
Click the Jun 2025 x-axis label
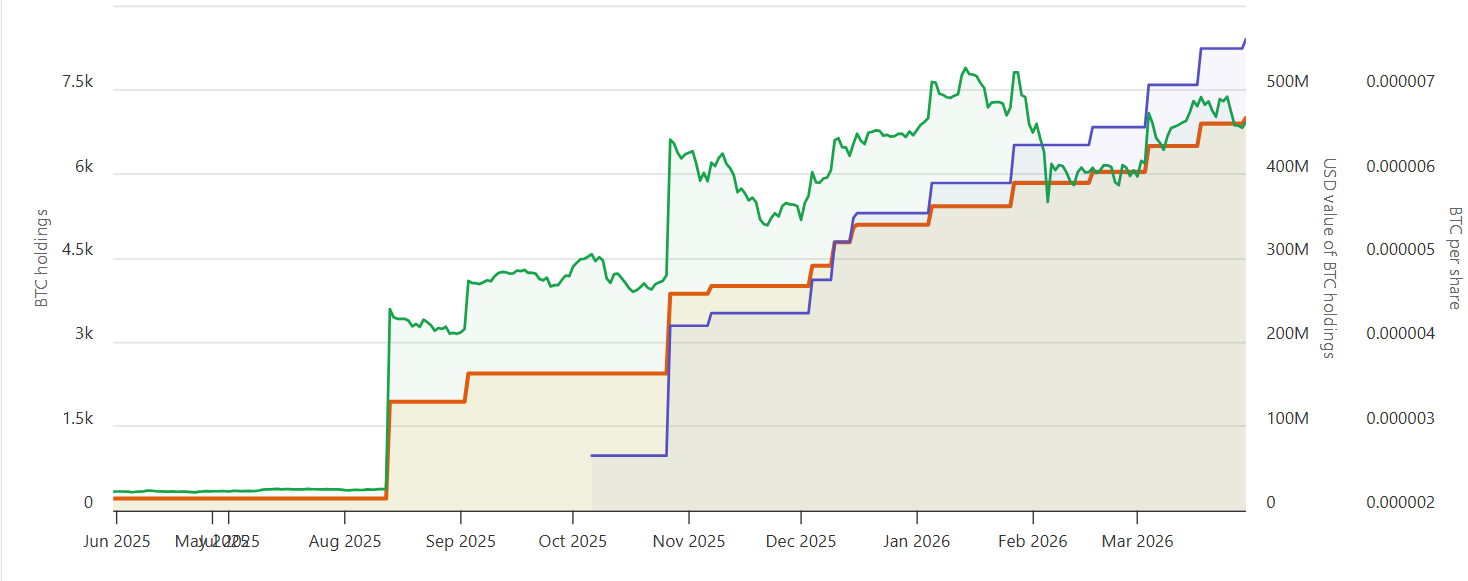(116, 541)
